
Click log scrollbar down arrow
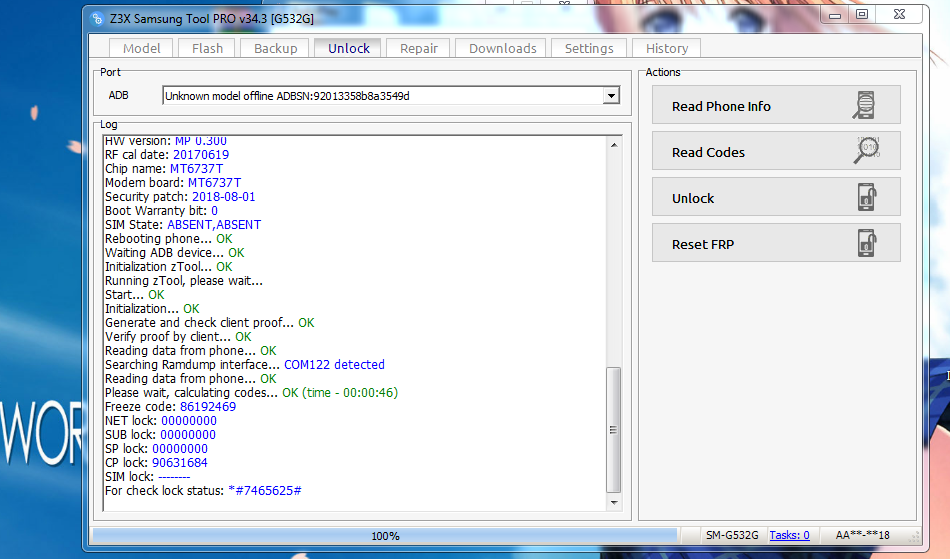pyautogui.click(x=614, y=502)
